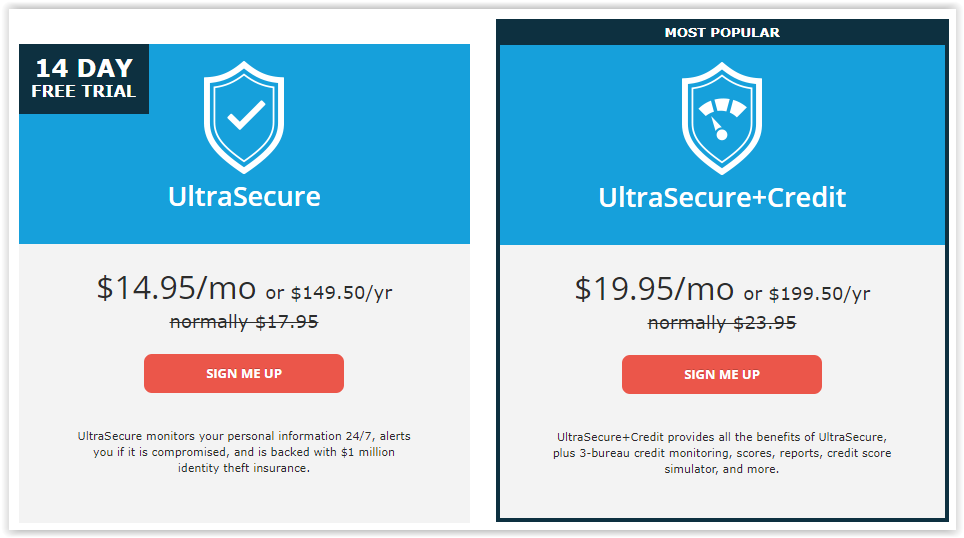
Task: Click the UltraSecure+Credit plan title
Action: click(x=722, y=198)
